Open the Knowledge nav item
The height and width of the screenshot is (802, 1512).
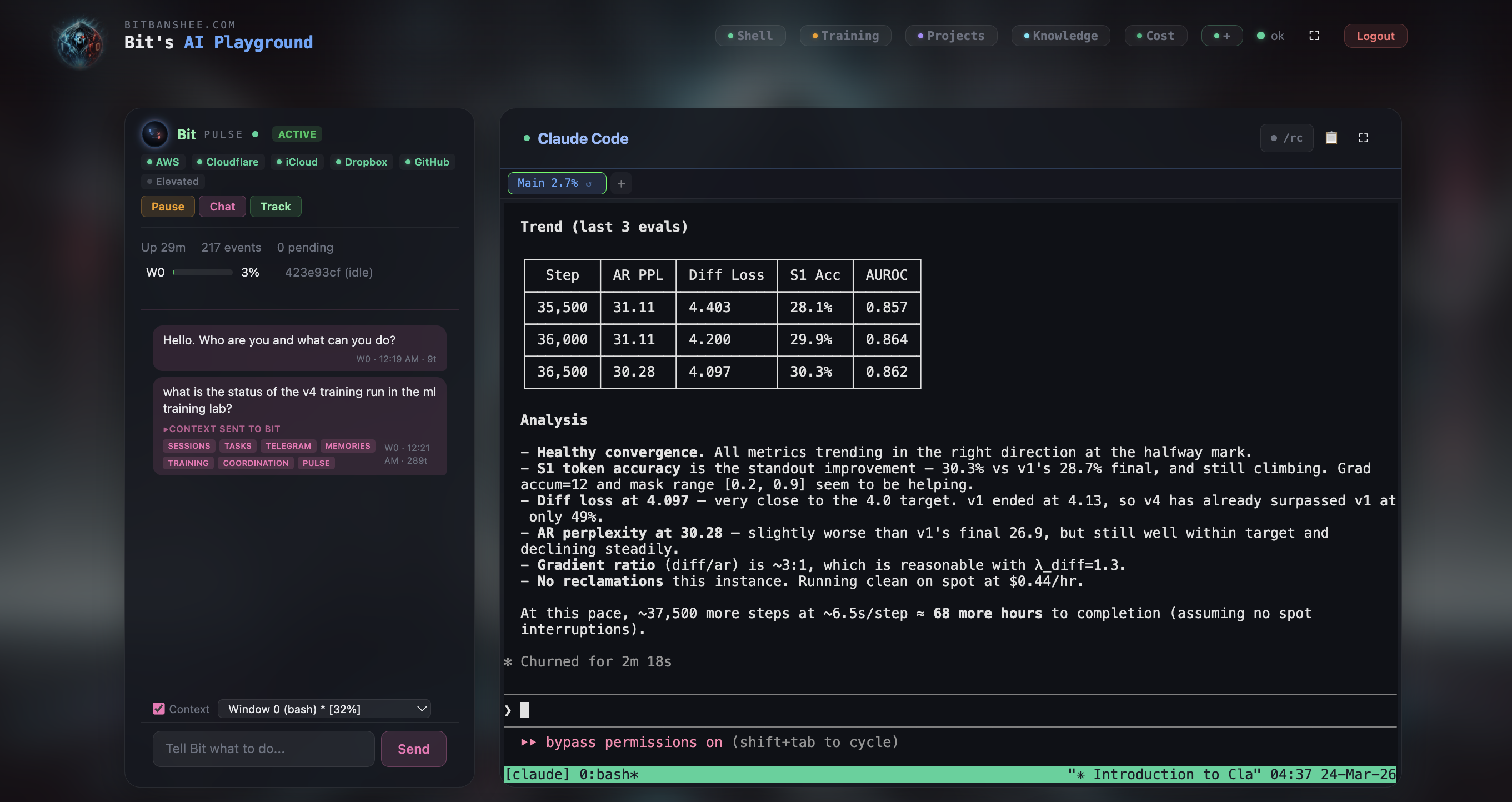pyautogui.click(x=1060, y=36)
